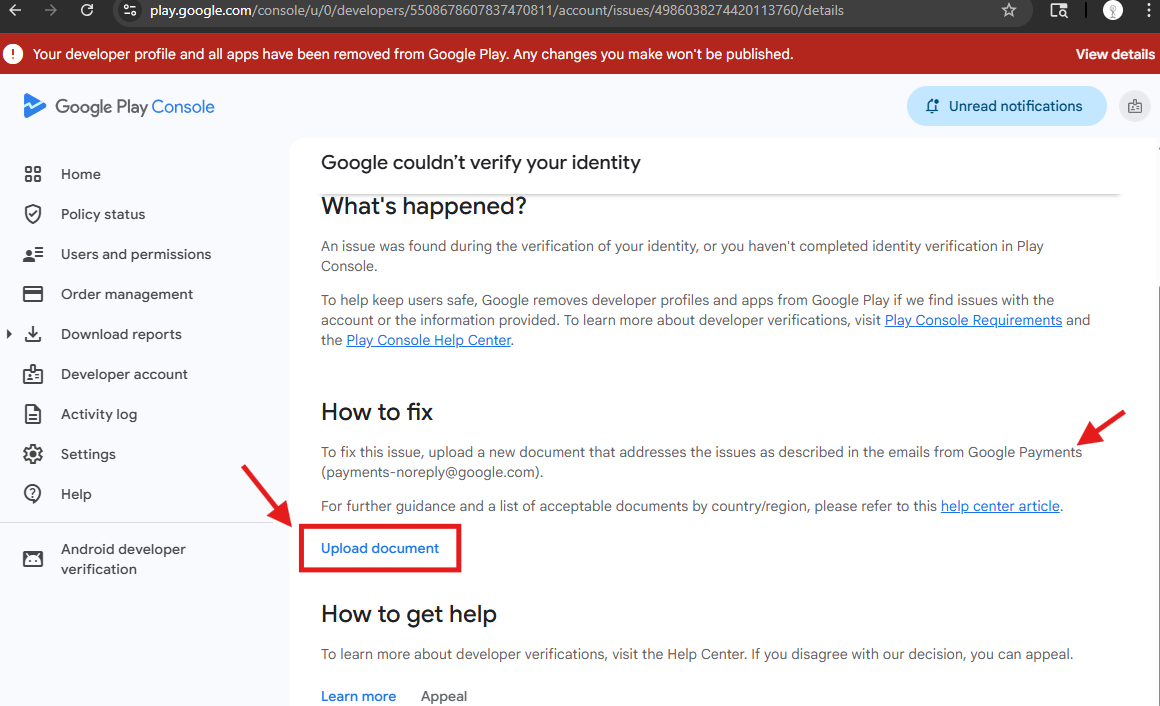Click the Appeal button
1160x706 pixels.
tap(444, 696)
